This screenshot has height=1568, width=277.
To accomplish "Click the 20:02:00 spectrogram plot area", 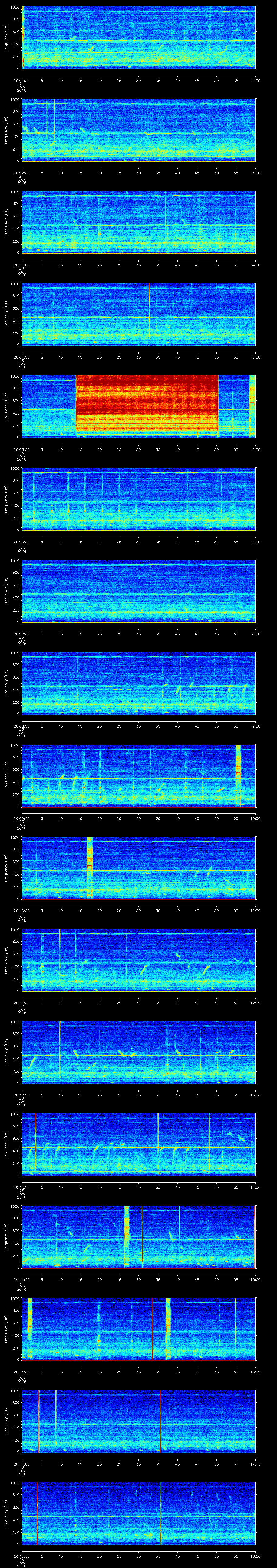I will coord(138,130).
